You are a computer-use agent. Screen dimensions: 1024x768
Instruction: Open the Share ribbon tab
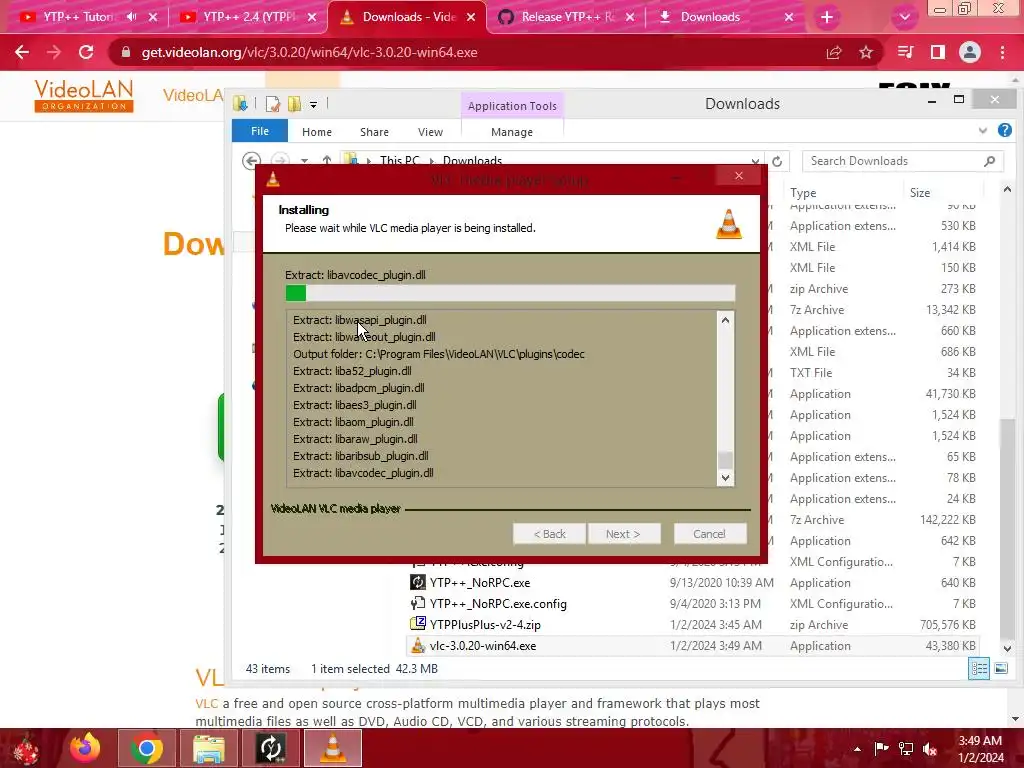374,132
